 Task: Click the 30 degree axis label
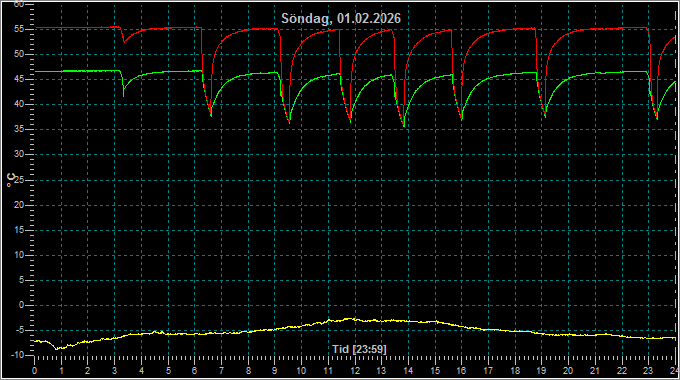pyautogui.click(x=19, y=154)
